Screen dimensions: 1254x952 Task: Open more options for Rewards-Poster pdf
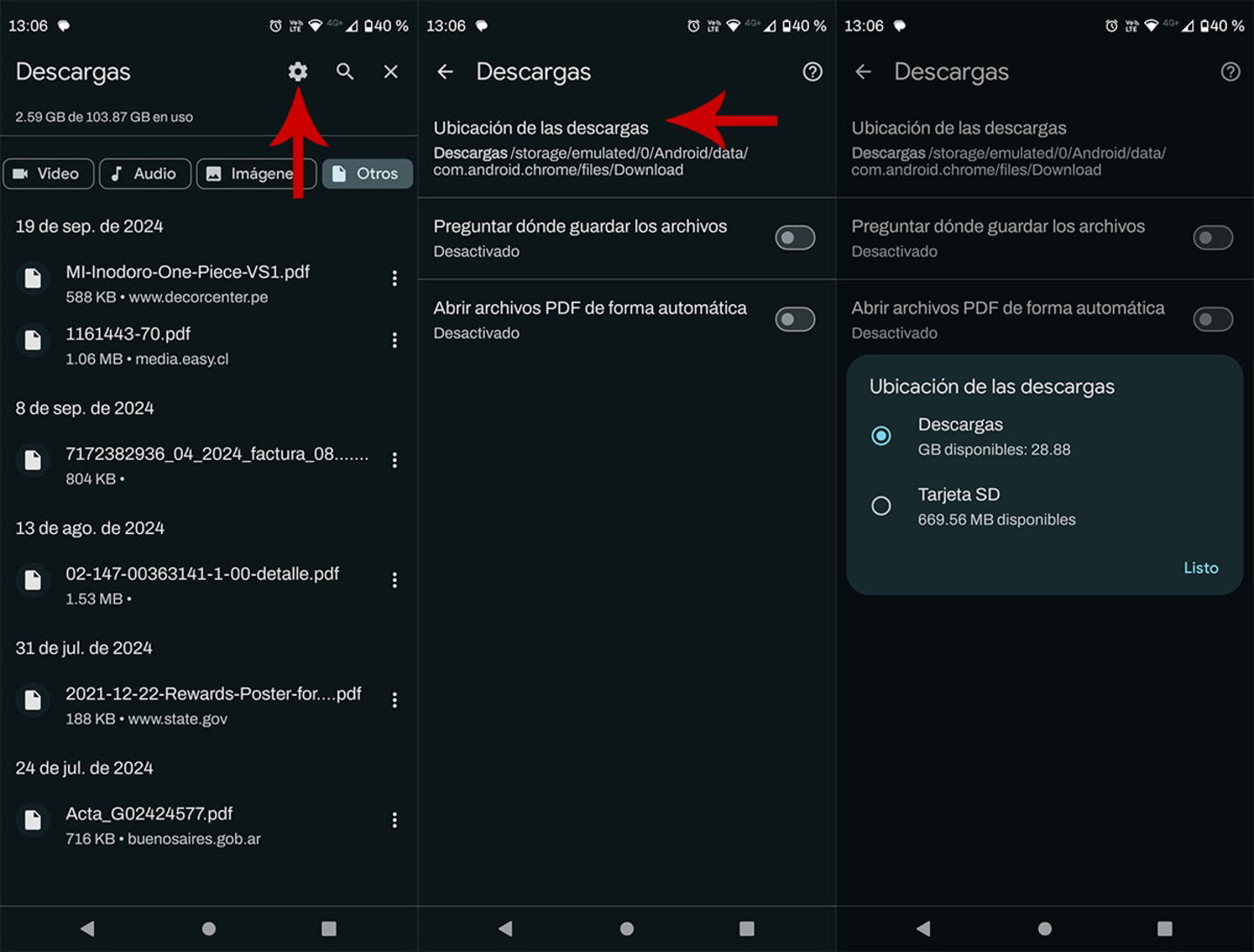coord(394,700)
